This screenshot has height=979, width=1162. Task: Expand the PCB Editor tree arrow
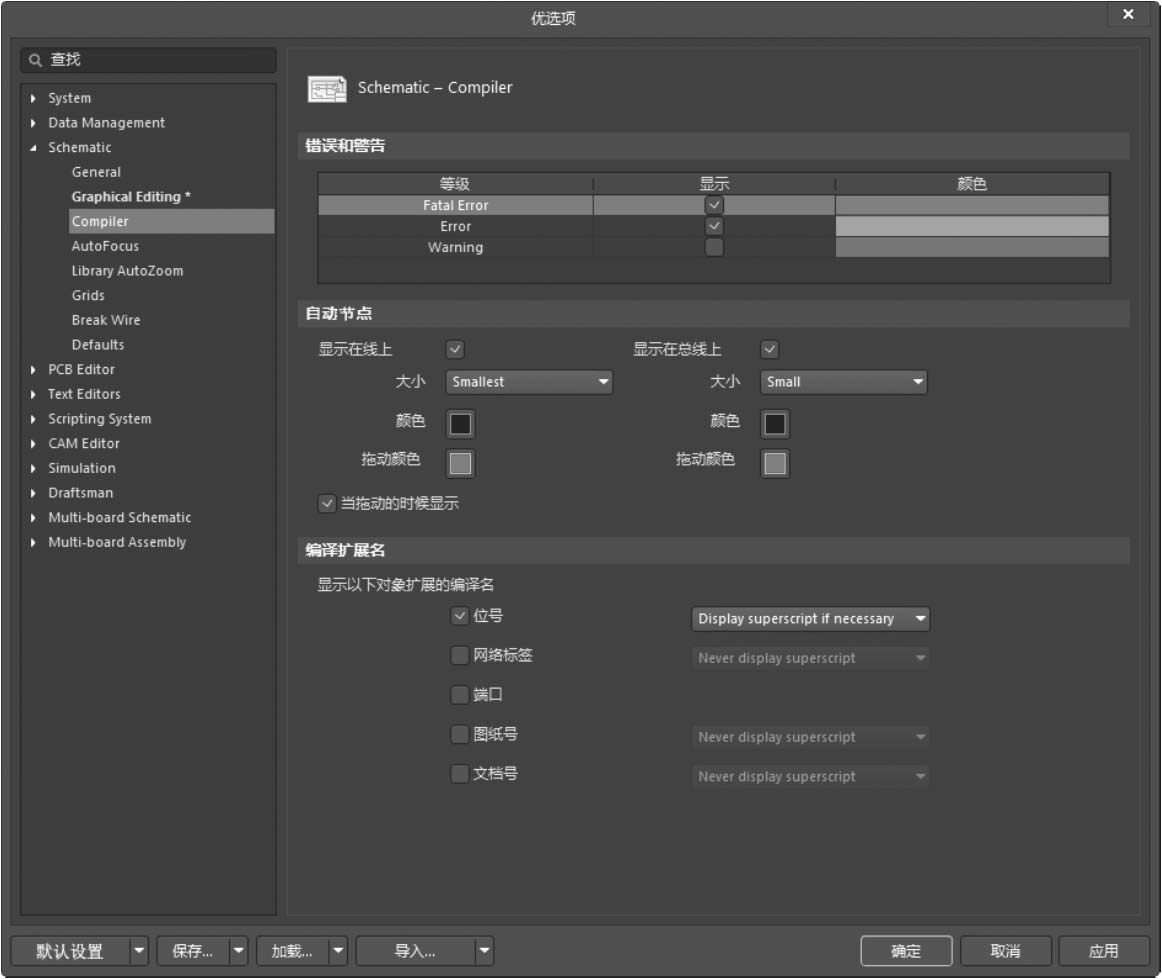[34, 370]
